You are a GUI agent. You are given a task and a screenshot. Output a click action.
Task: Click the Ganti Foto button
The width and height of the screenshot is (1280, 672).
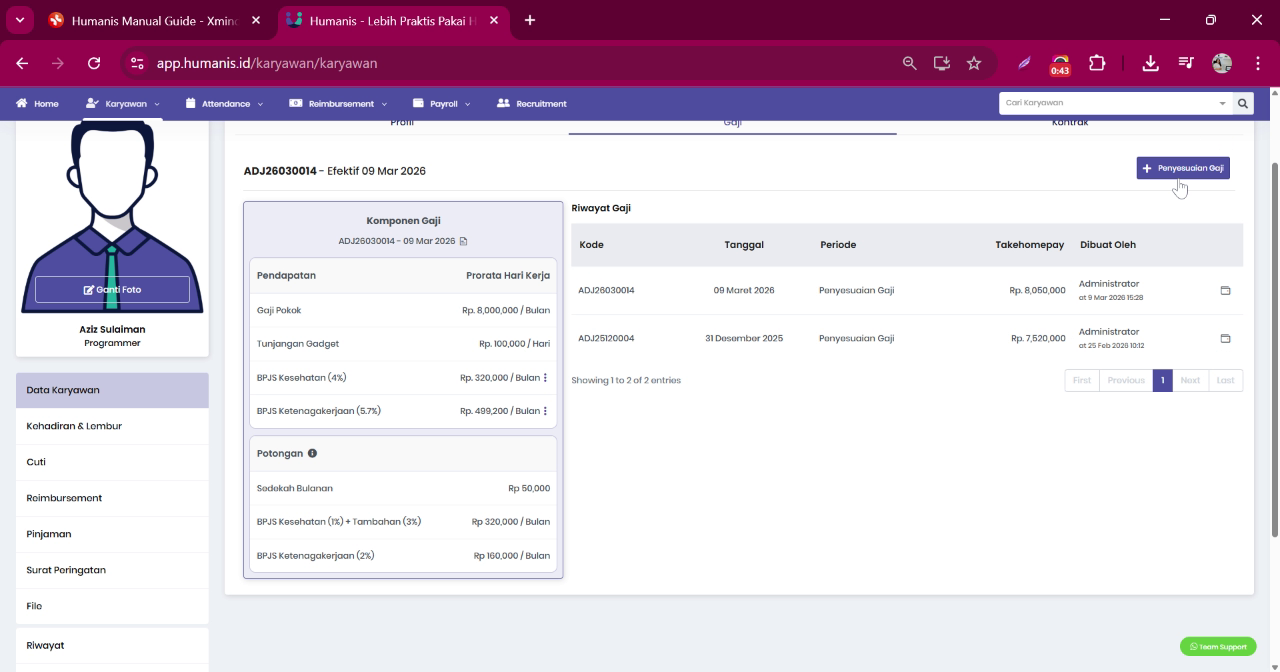coord(112,289)
